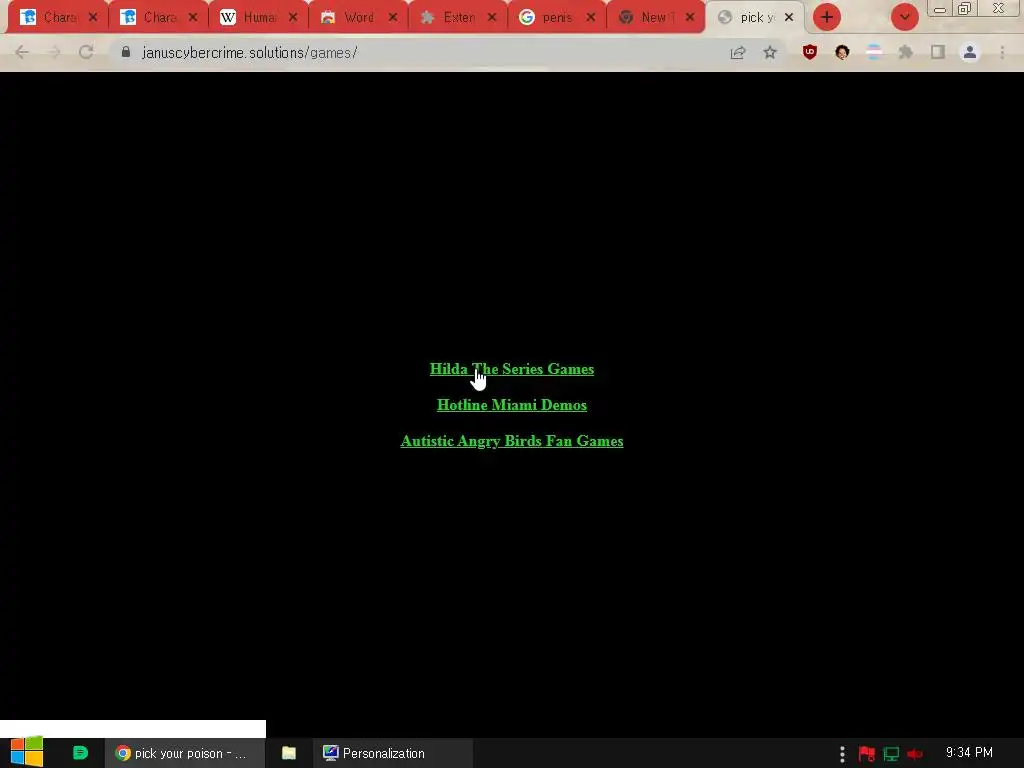This screenshot has width=1024, height=768.
Task: Switch to the first Chara tab
Action: point(57,18)
